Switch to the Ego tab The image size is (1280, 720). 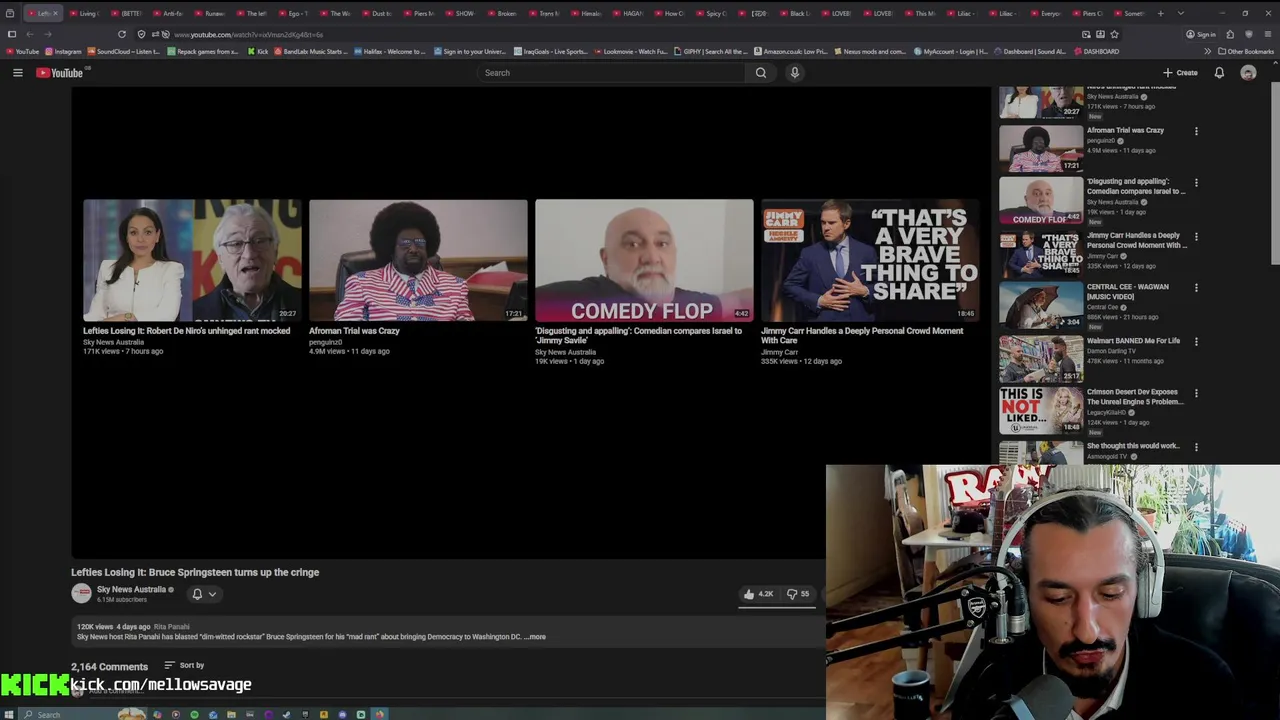(x=295, y=13)
